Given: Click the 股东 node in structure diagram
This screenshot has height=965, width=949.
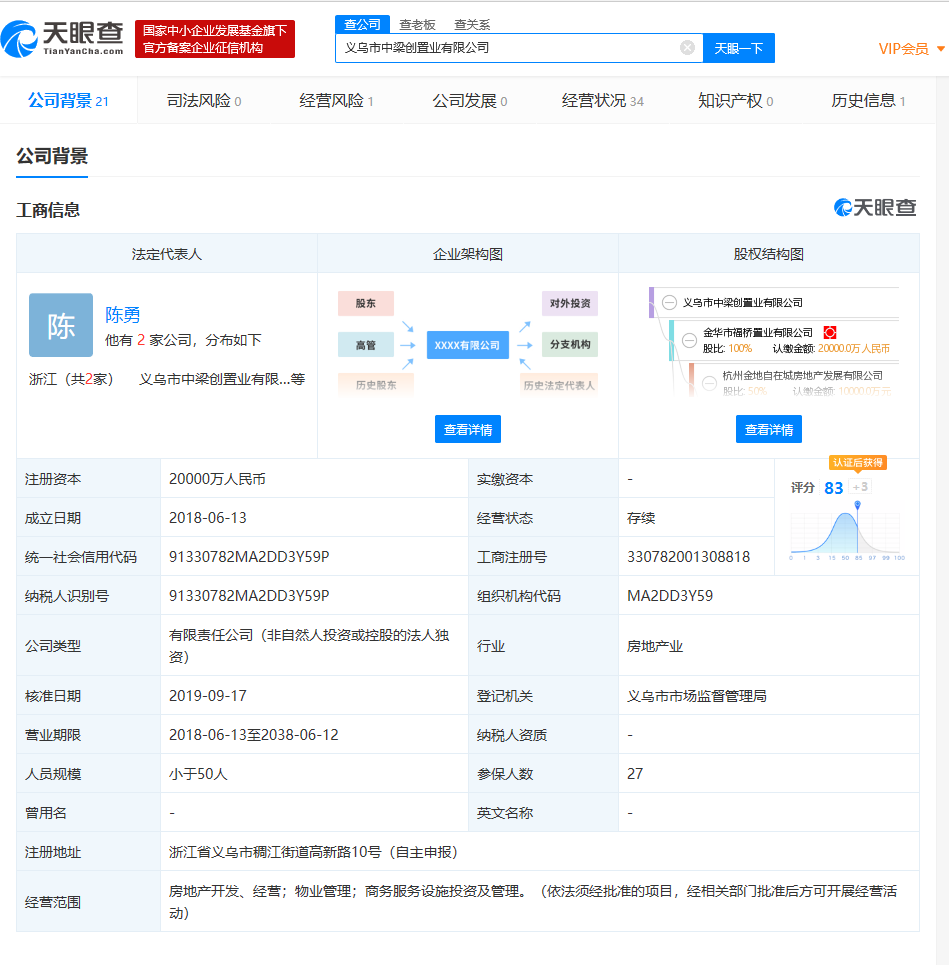Looking at the screenshot, I should tap(366, 303).
